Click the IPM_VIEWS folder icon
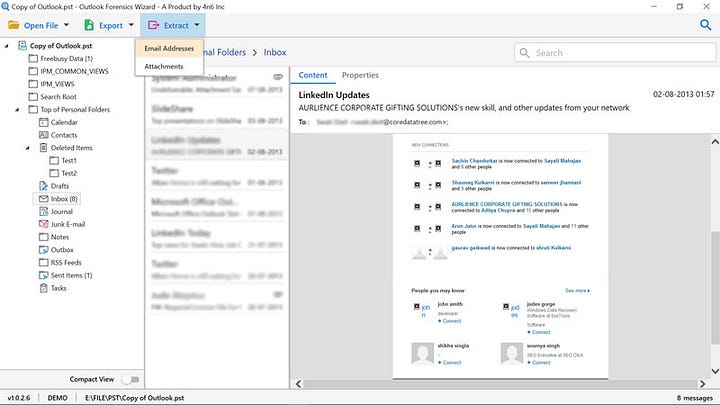This screenshot has height=405, width=720. tap(33, 84)
